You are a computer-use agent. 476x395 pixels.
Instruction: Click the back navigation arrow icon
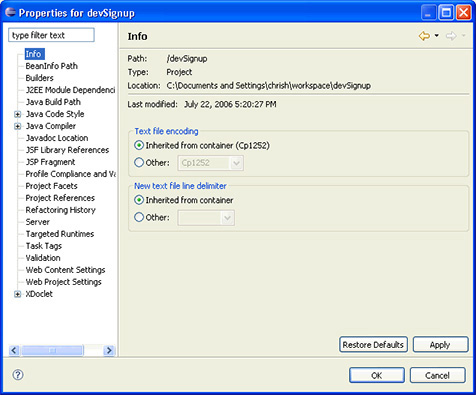[424, 36]
